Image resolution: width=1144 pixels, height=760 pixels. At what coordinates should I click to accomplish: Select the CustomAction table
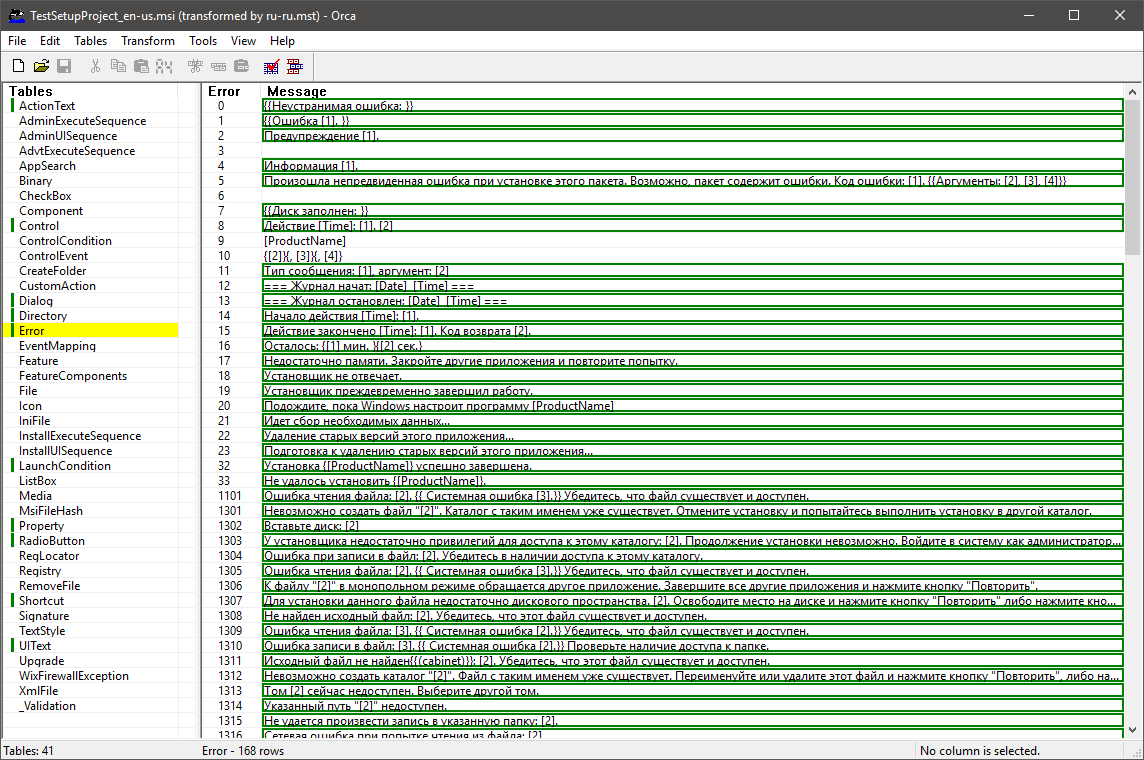coord(58,285)
